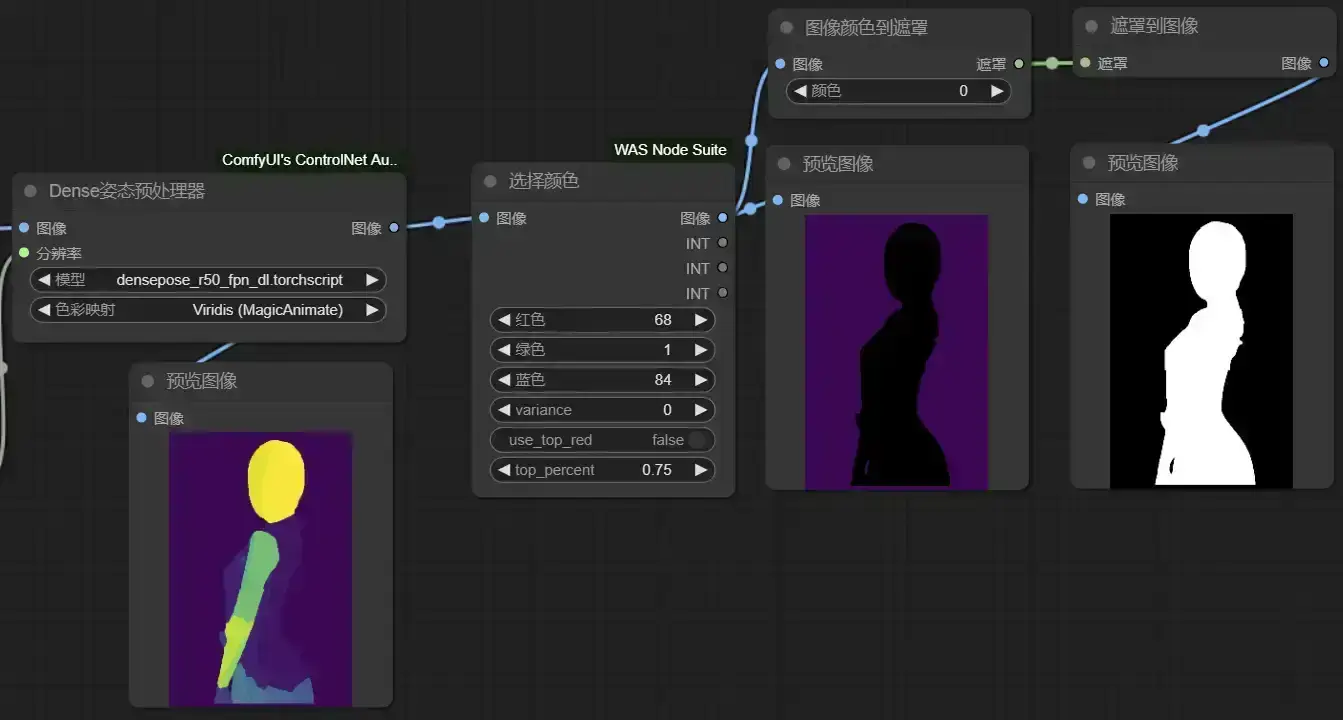Increase top_percent value with right arrow

coord(701,470)
